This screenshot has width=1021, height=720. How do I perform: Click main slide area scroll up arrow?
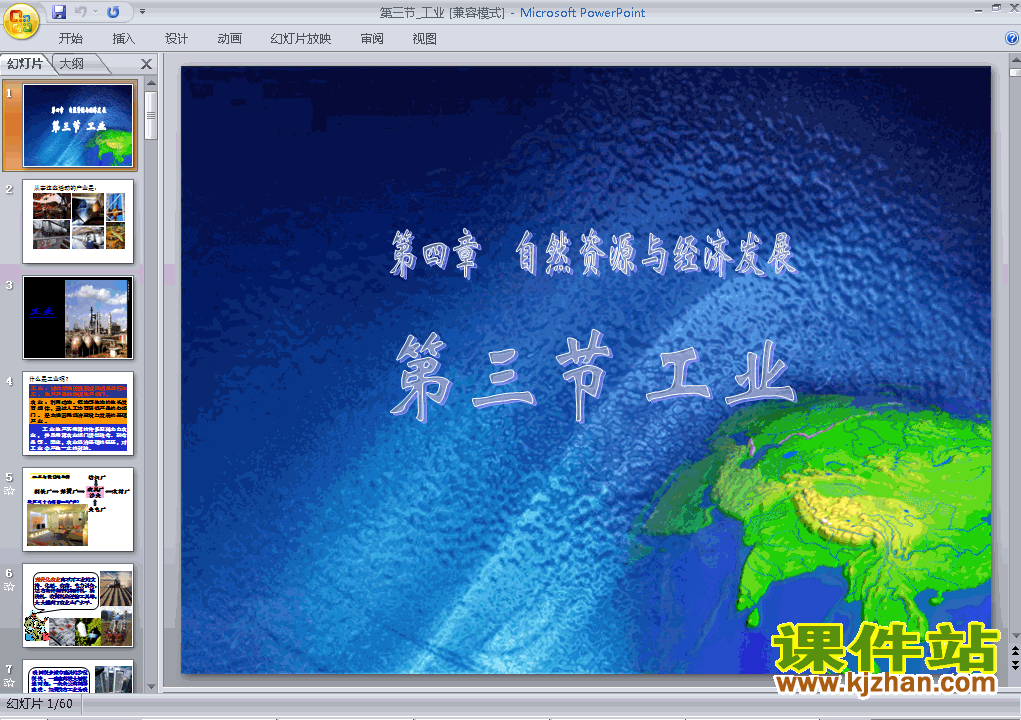(x=1015, y=60)
